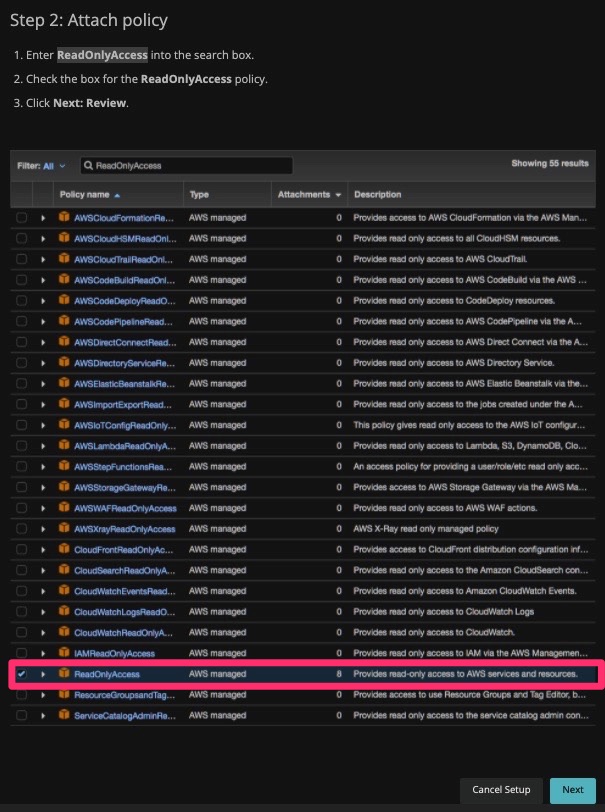
Task: Click the policy icon for AWSXrayReadOnlyAccess
Action: coord(64,528)
